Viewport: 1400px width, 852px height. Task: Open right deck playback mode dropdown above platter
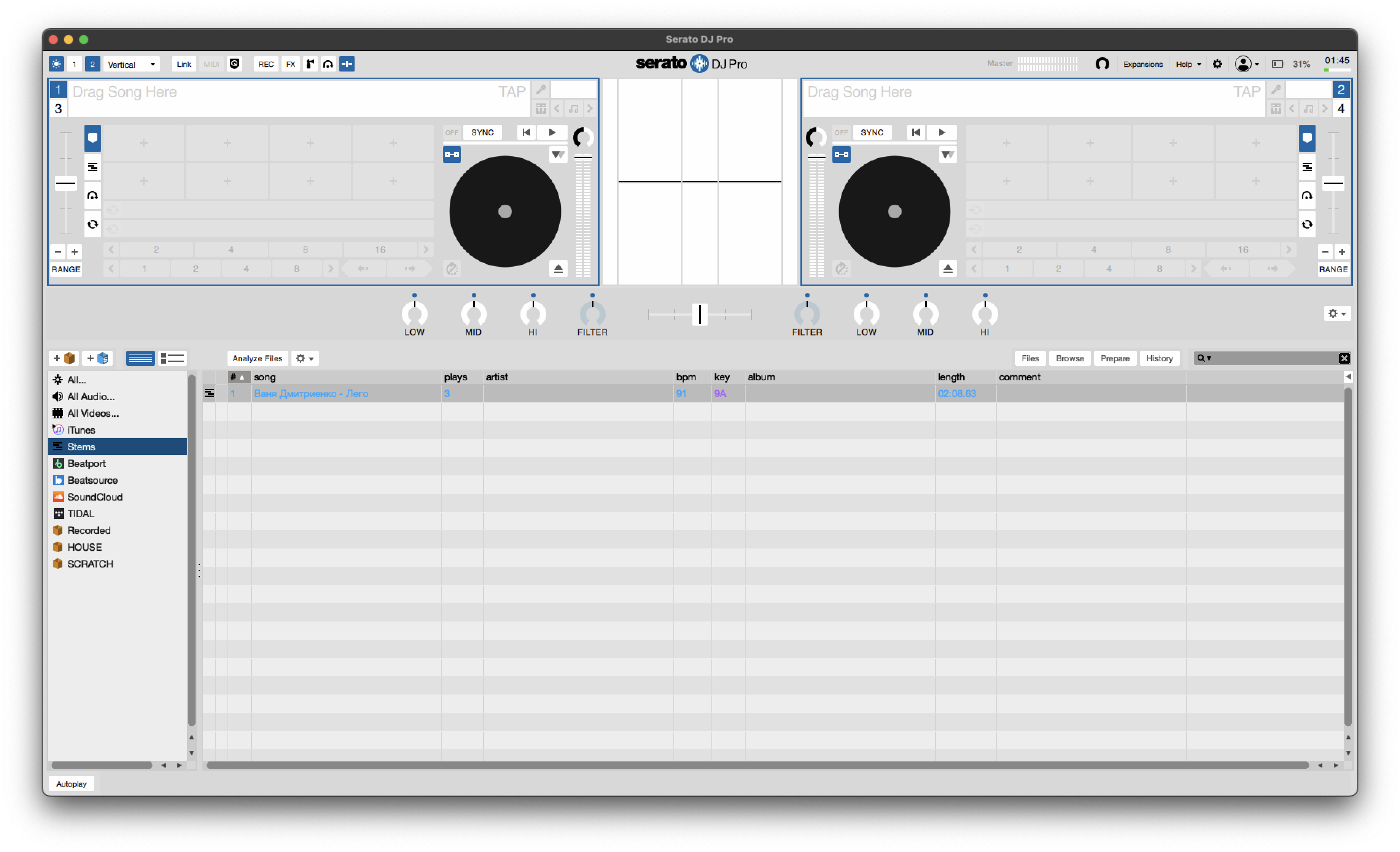coord(948,154)
